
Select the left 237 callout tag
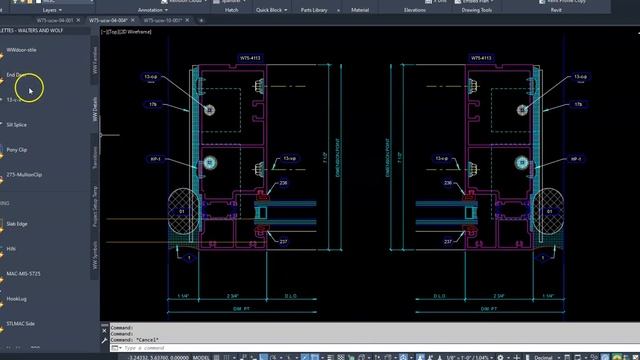[x=283, y=242]
